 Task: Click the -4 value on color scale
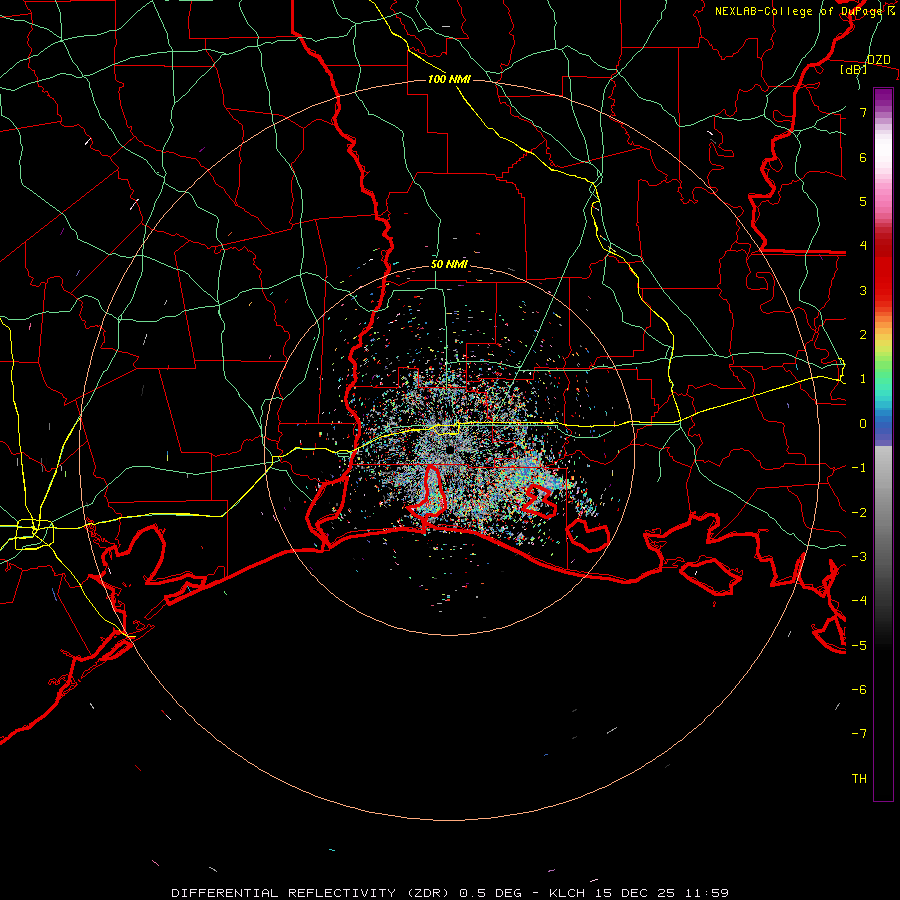859,600
